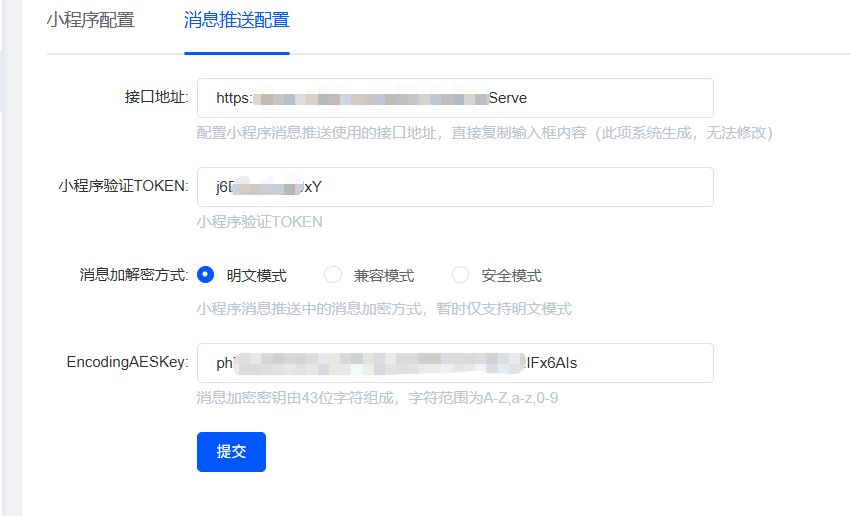
Task: Click the 消息加解密方式 label
Action: point(134,275)
